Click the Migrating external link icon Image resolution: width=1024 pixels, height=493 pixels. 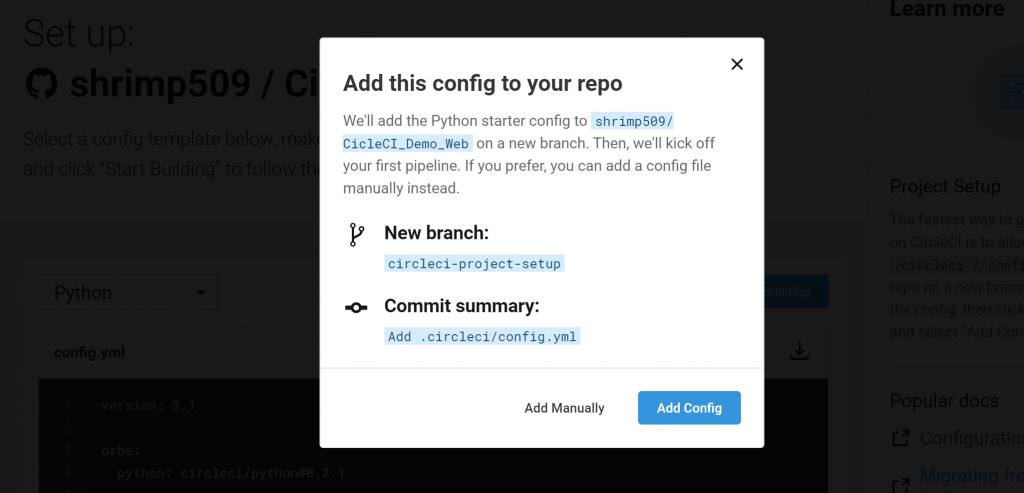point(901,485)
